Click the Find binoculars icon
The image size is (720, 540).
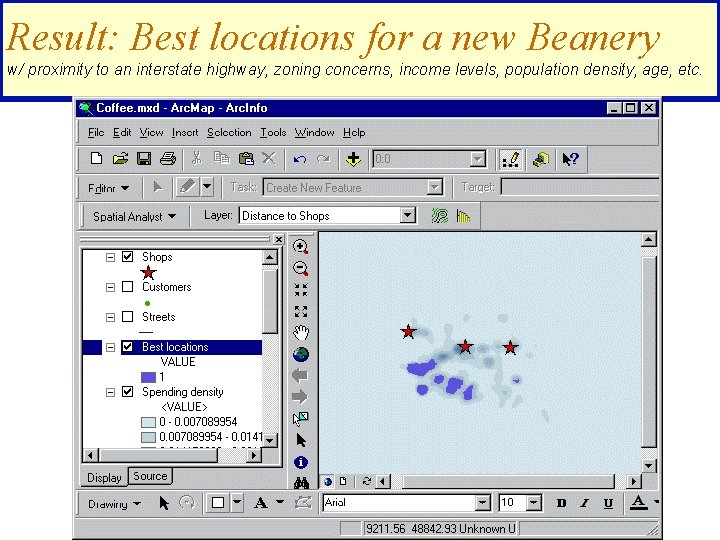tap(301, 483)
